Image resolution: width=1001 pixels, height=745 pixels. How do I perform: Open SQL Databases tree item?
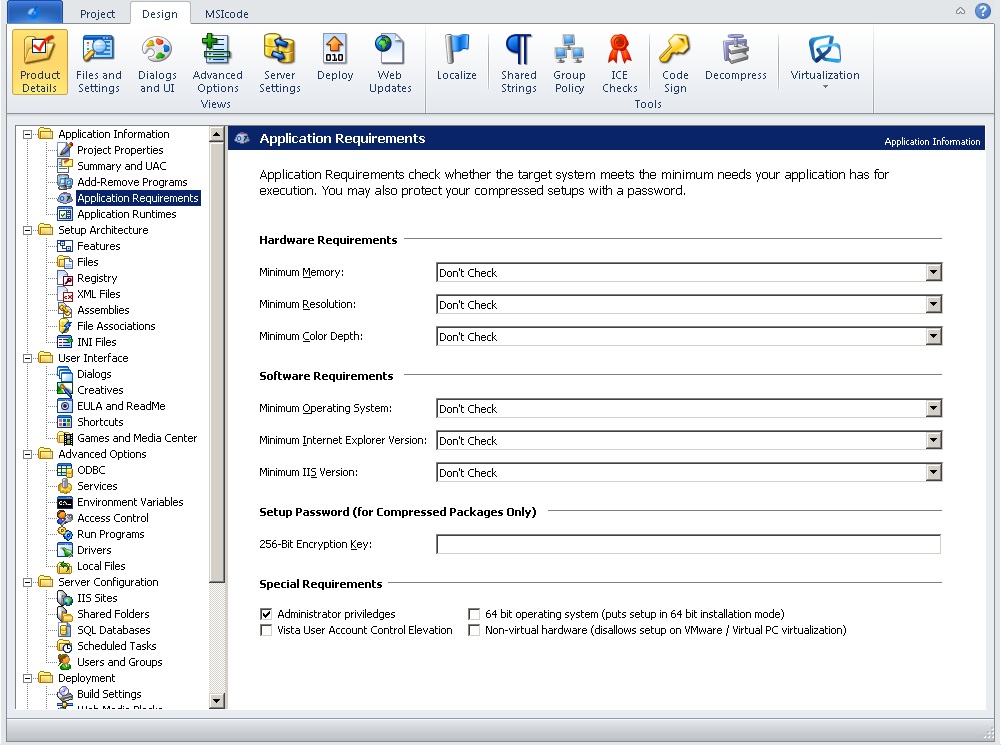pyautogui.click(x=114, y=630)
